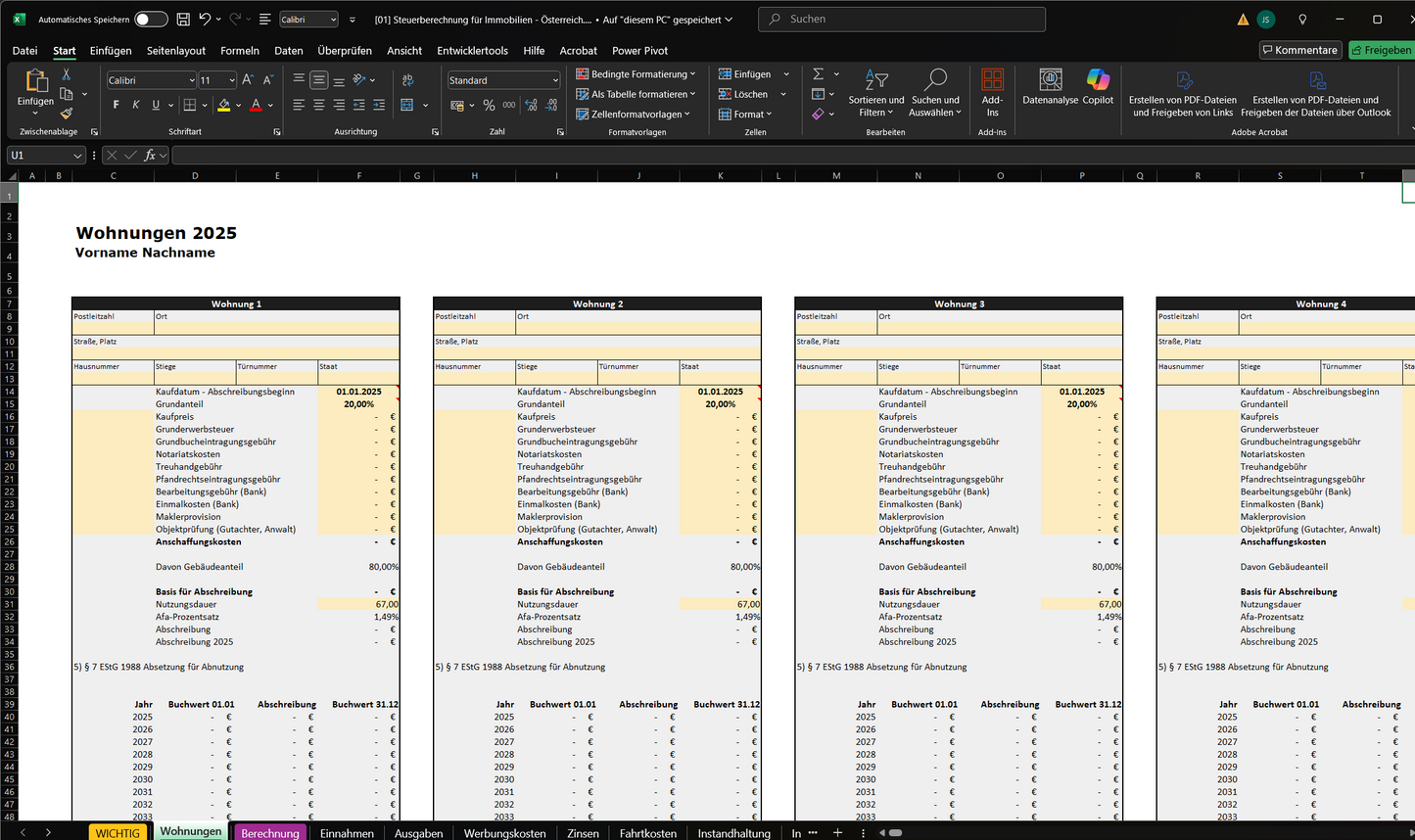Expand Als Tabelle formatieren menu
Screen dimensions: 1415x840
636,94
